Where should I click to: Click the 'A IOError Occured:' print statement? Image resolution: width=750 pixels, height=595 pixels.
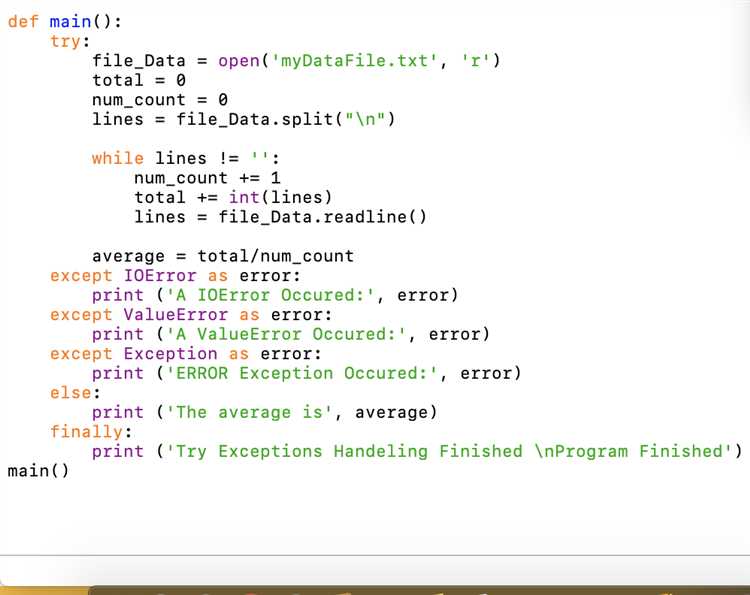[275, 295]
